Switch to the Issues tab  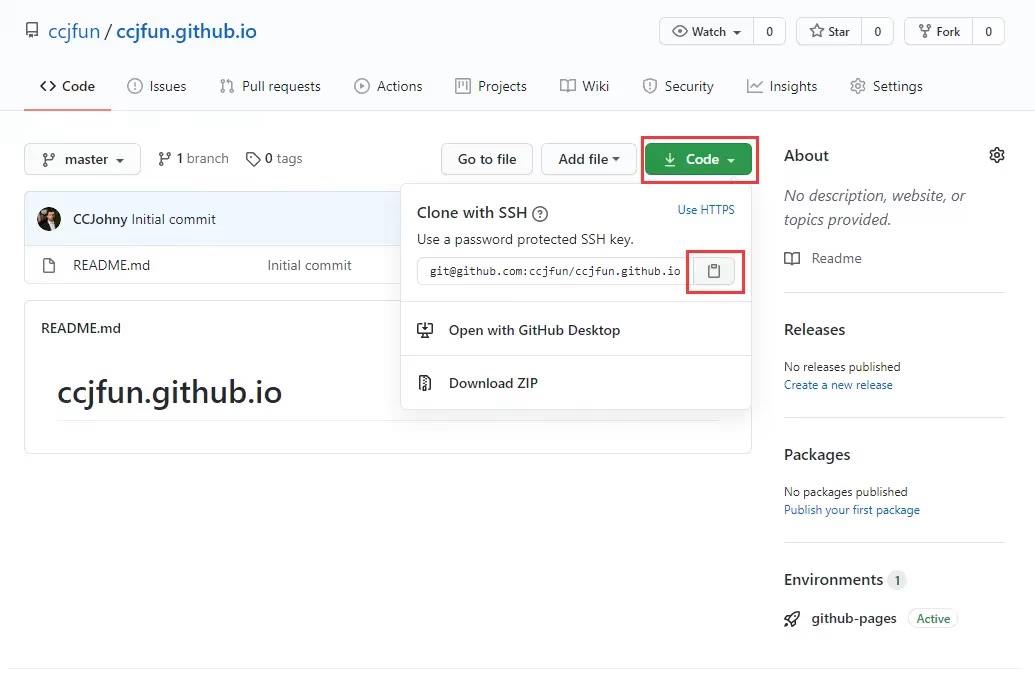(x=157, y=86)
